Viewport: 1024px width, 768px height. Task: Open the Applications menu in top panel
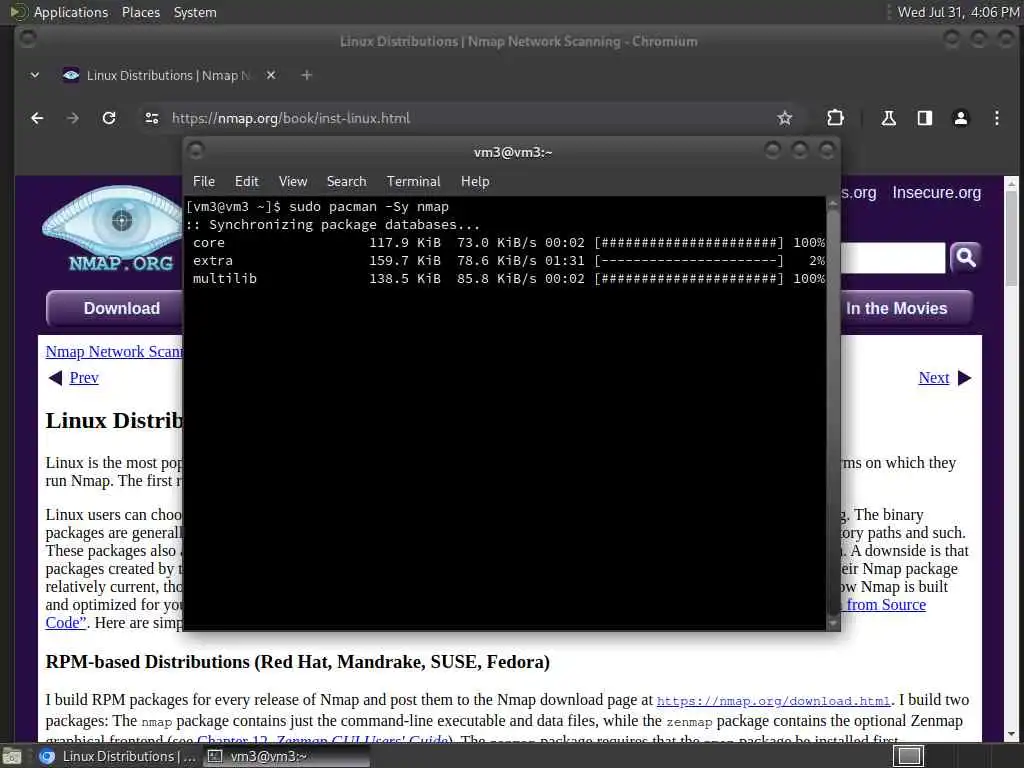(71, 12)
